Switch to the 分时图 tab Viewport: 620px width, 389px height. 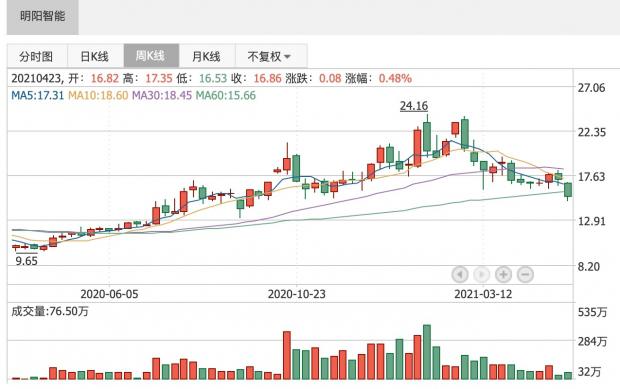point(37,56)
